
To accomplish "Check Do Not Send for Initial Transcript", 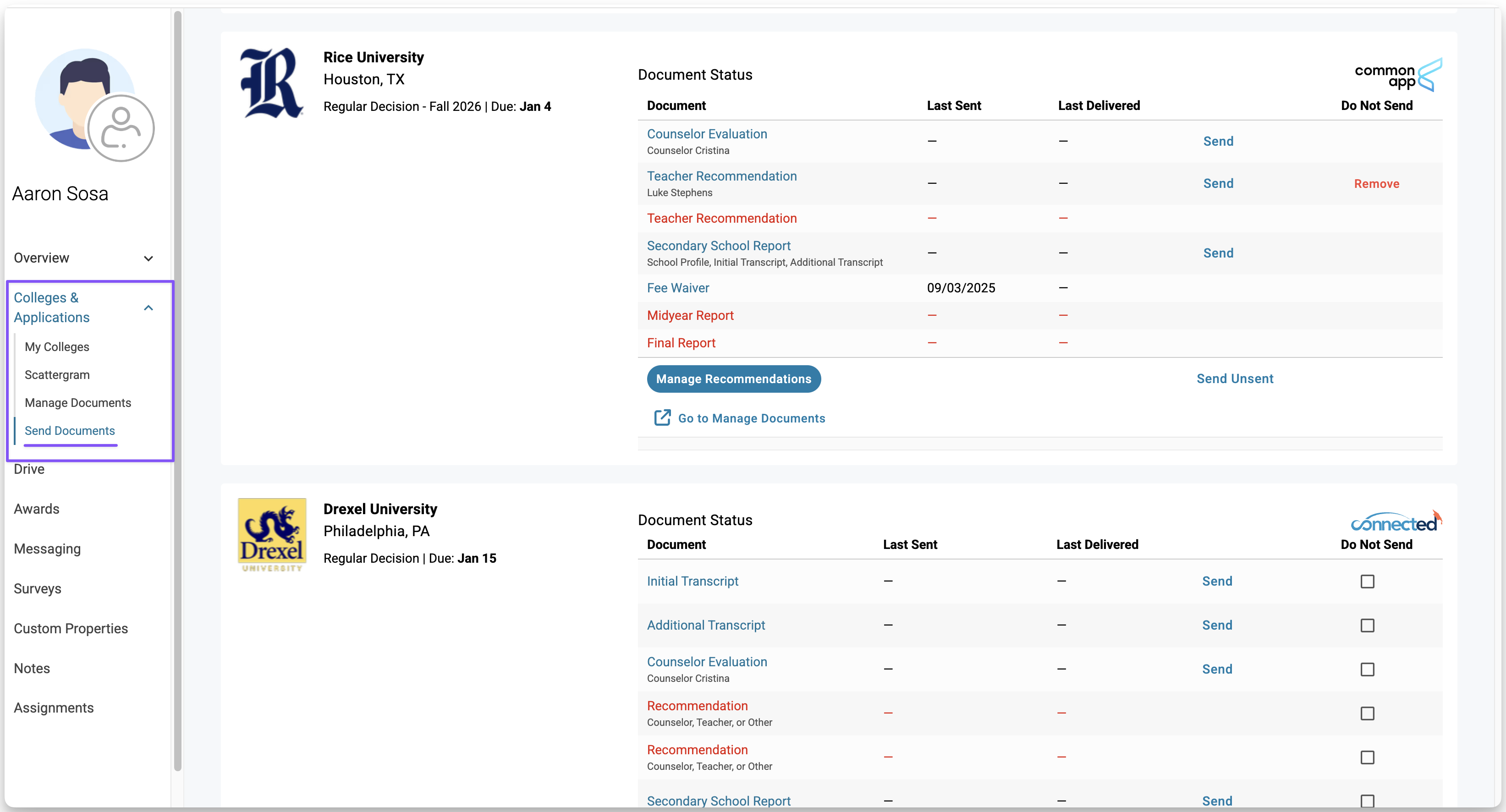I will pos(1367,581).
